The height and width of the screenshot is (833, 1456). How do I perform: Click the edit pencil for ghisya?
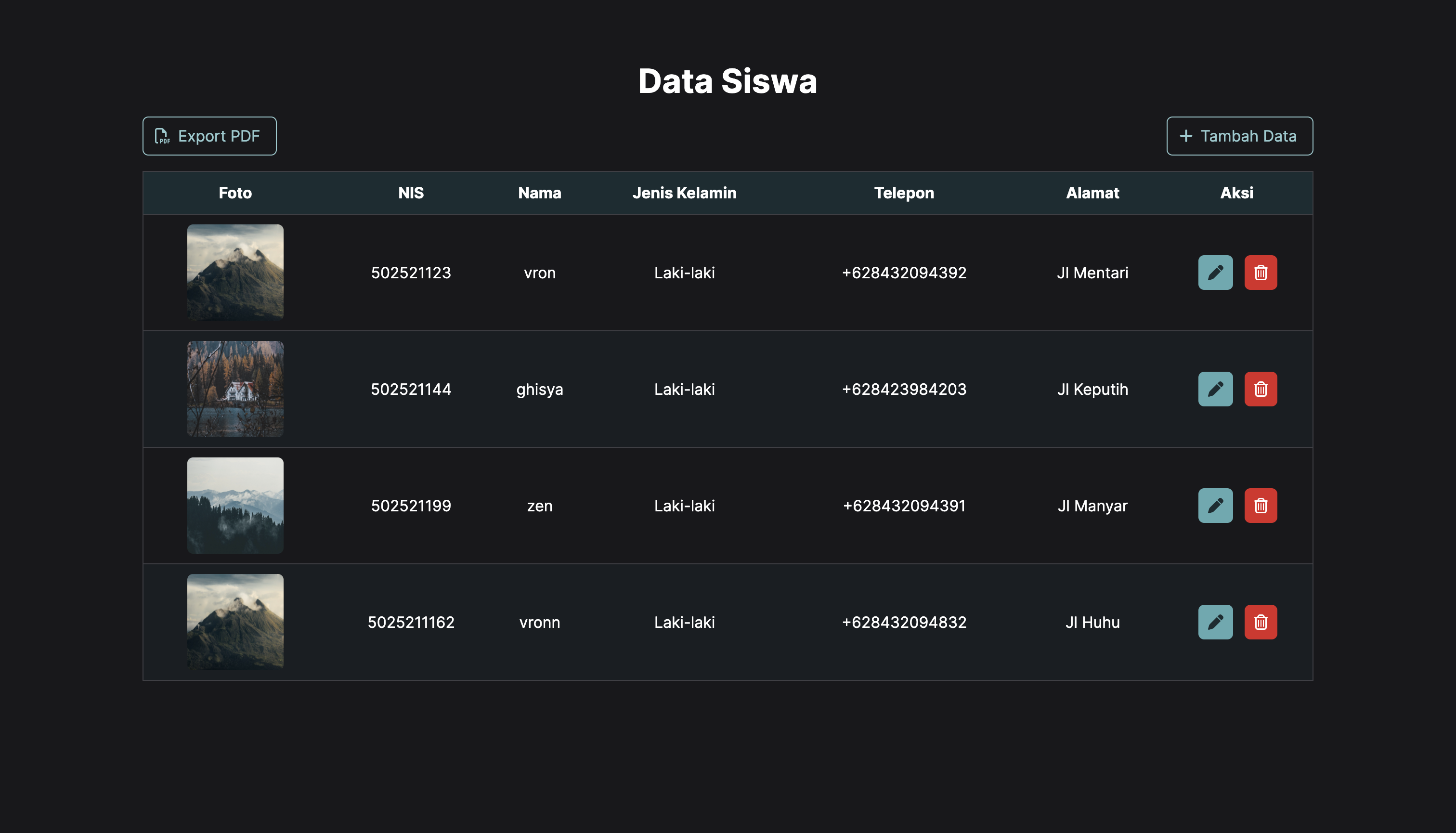click(x=1215, y=389)
